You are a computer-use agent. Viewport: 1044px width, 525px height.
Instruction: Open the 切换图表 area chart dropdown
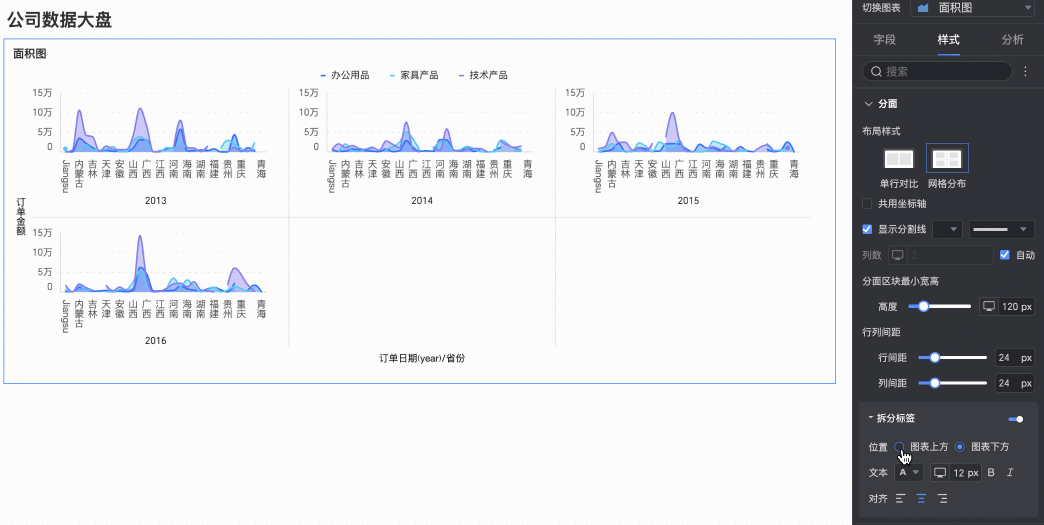click(971, 7)
